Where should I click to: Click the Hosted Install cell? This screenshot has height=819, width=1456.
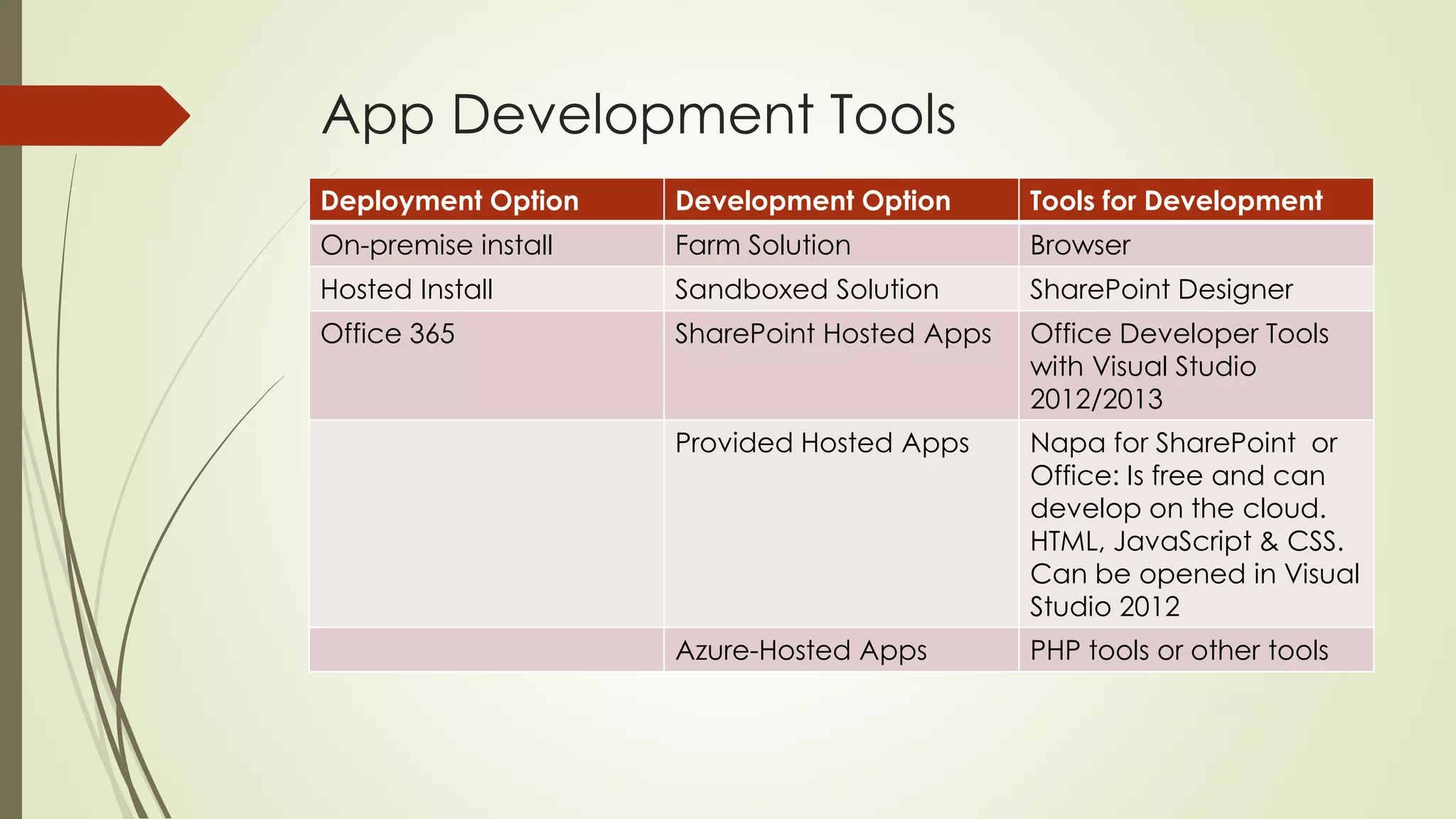pyautogui.click(x=407, y=289)
